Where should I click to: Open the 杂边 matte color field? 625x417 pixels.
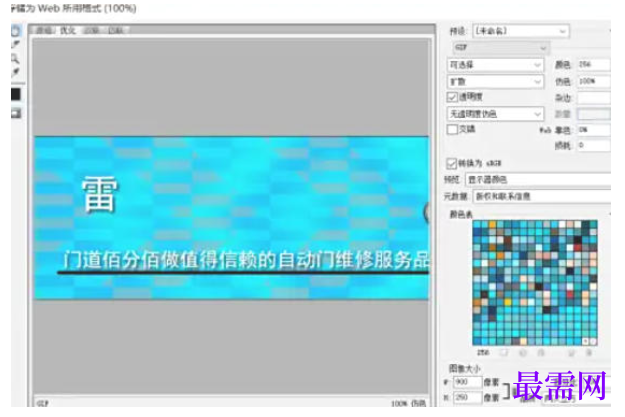(x=594, y=98)
